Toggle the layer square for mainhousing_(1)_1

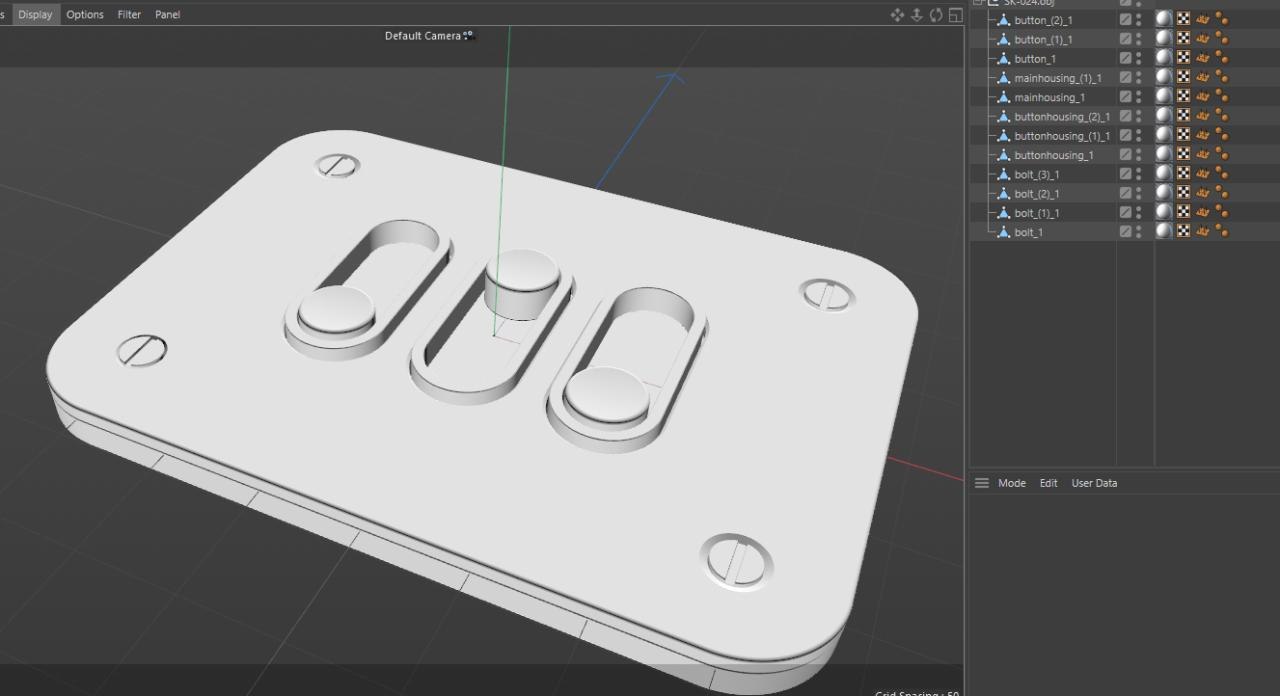1125,77
